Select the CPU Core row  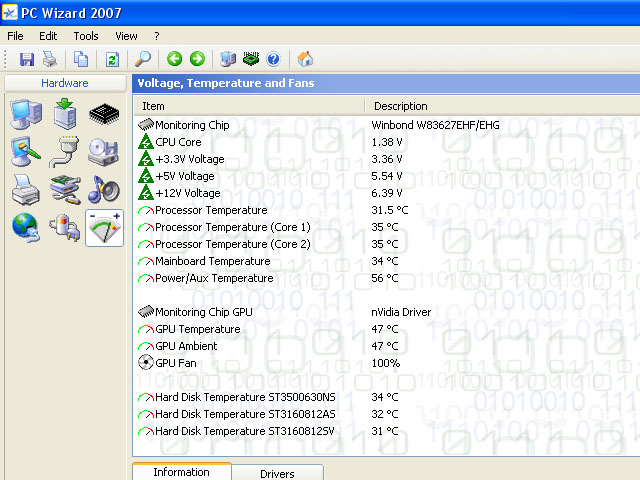coord(387,142)
